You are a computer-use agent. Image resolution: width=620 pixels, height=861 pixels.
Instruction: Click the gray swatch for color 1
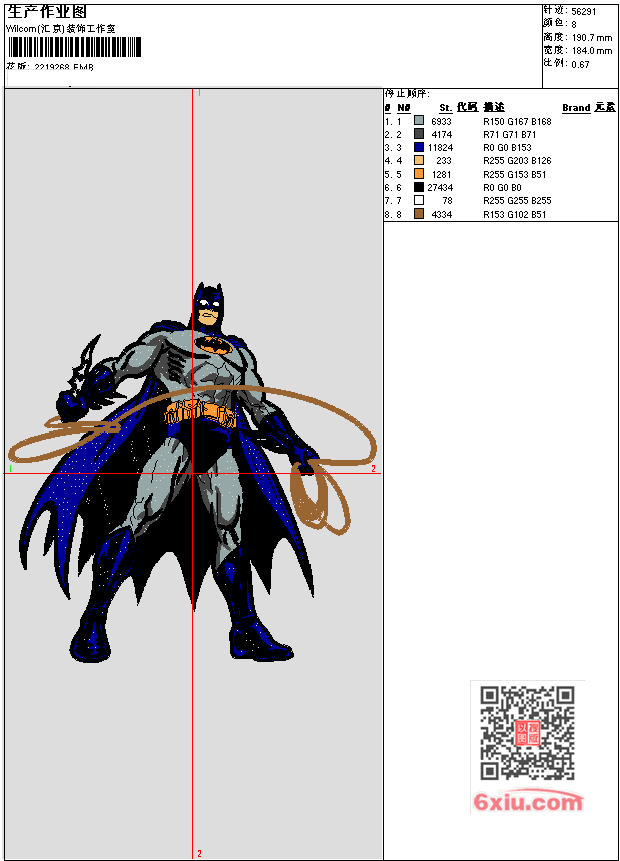point(419,120)
